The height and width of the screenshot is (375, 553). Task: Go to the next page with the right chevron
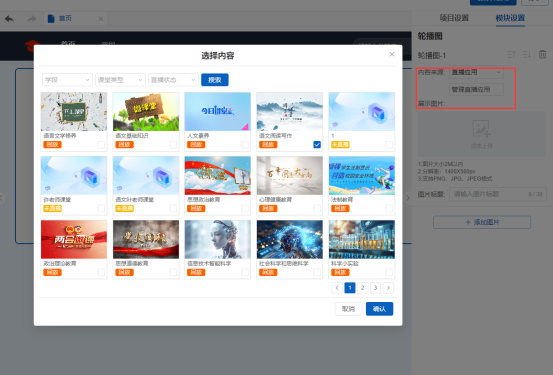click(388, 288)
